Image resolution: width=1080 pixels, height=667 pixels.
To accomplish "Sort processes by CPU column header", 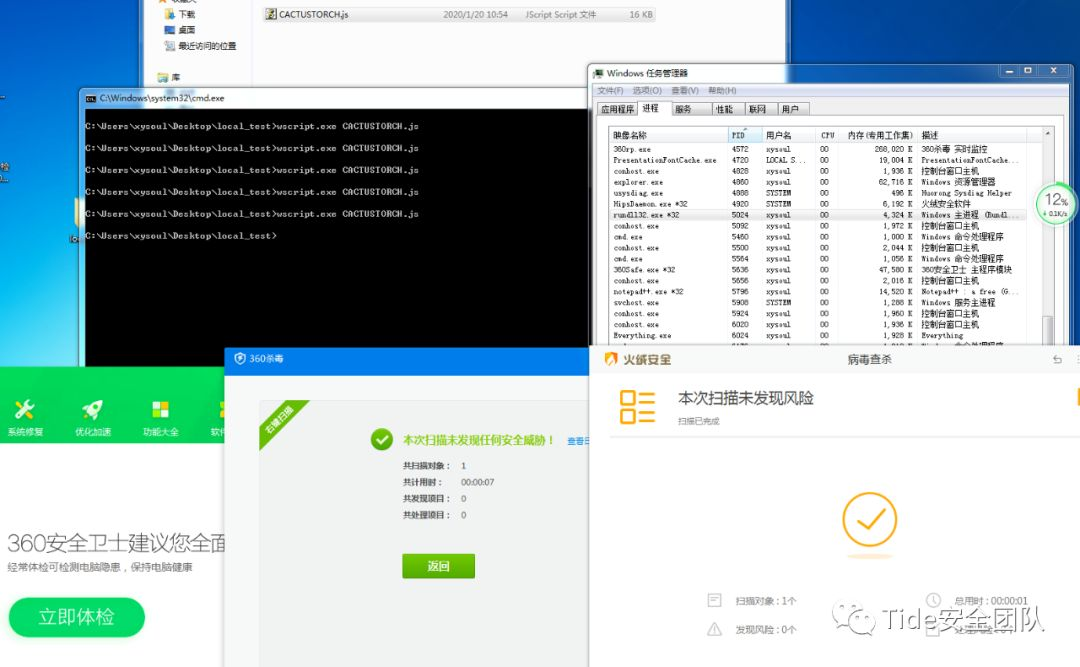I will point(828,135).
